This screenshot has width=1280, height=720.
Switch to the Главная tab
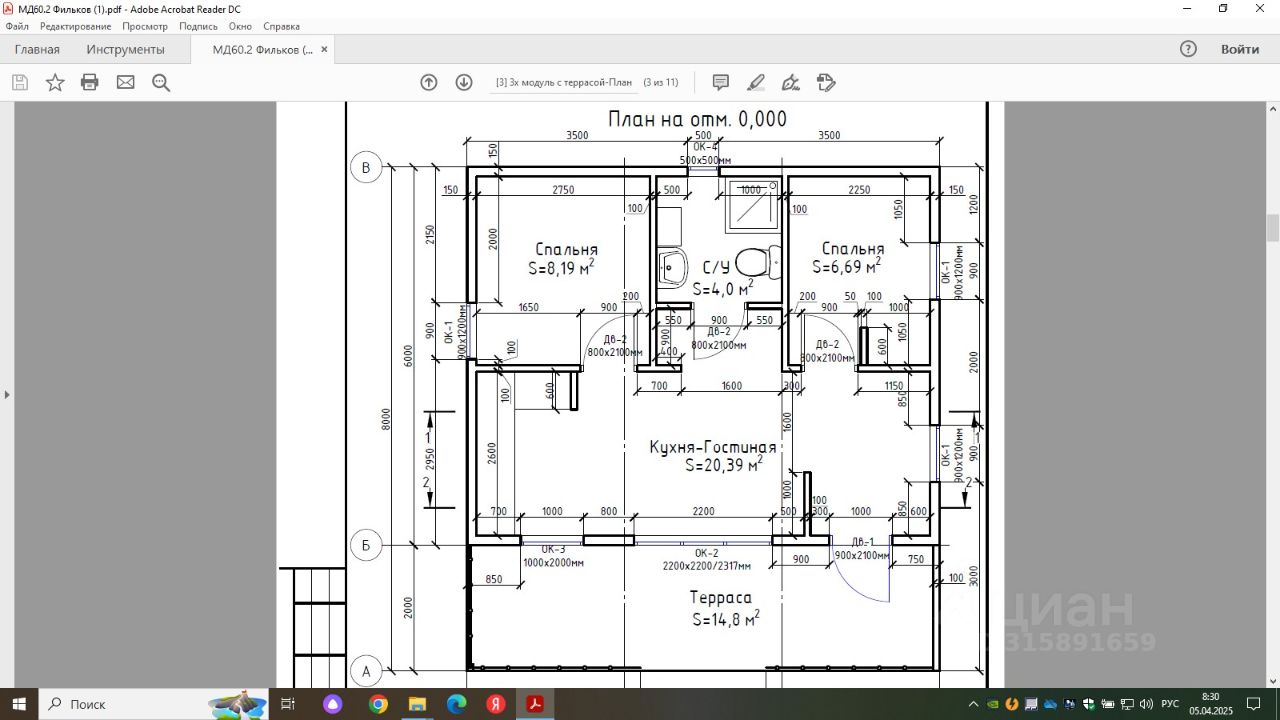point(37,49)
